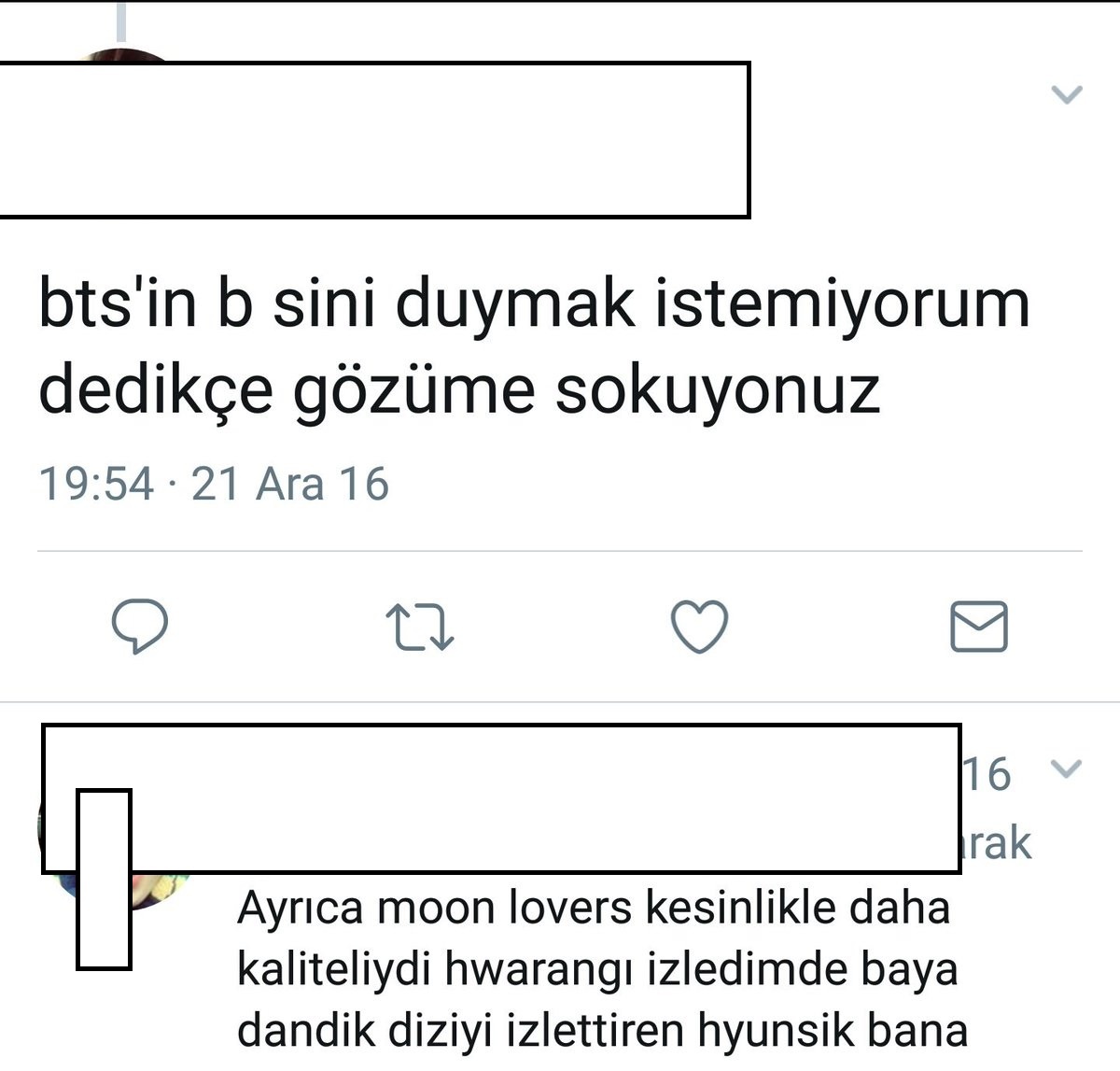Select the reply line dandik diziyi izlettiren hyunsik
Image resolution: width=1120 pixels, height=1071 pixels.
602,1031
